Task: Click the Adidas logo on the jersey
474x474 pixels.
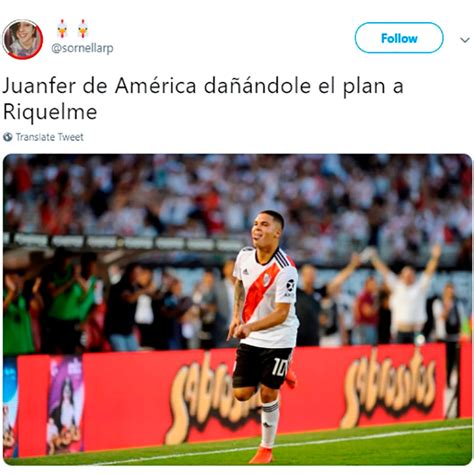Action: pos(246,272)
